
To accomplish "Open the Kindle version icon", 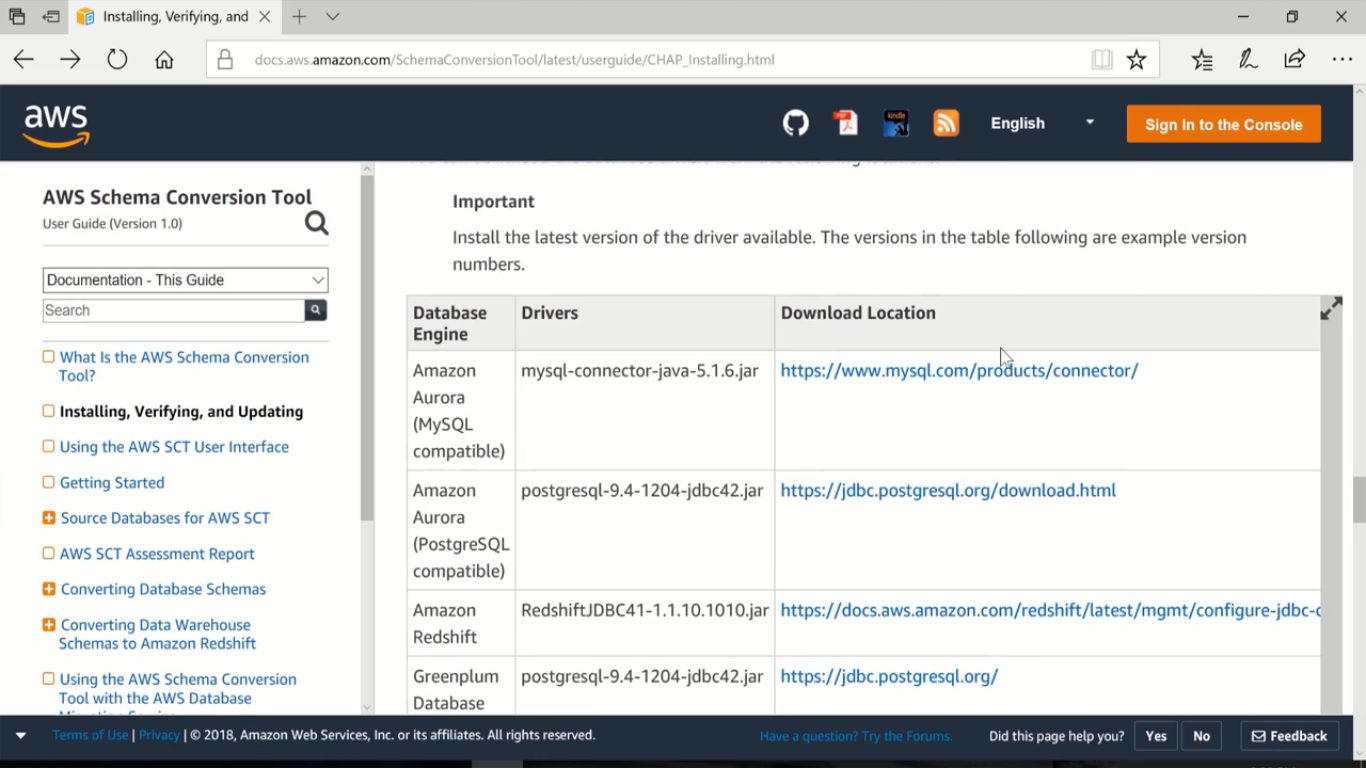I will point(896,123).
